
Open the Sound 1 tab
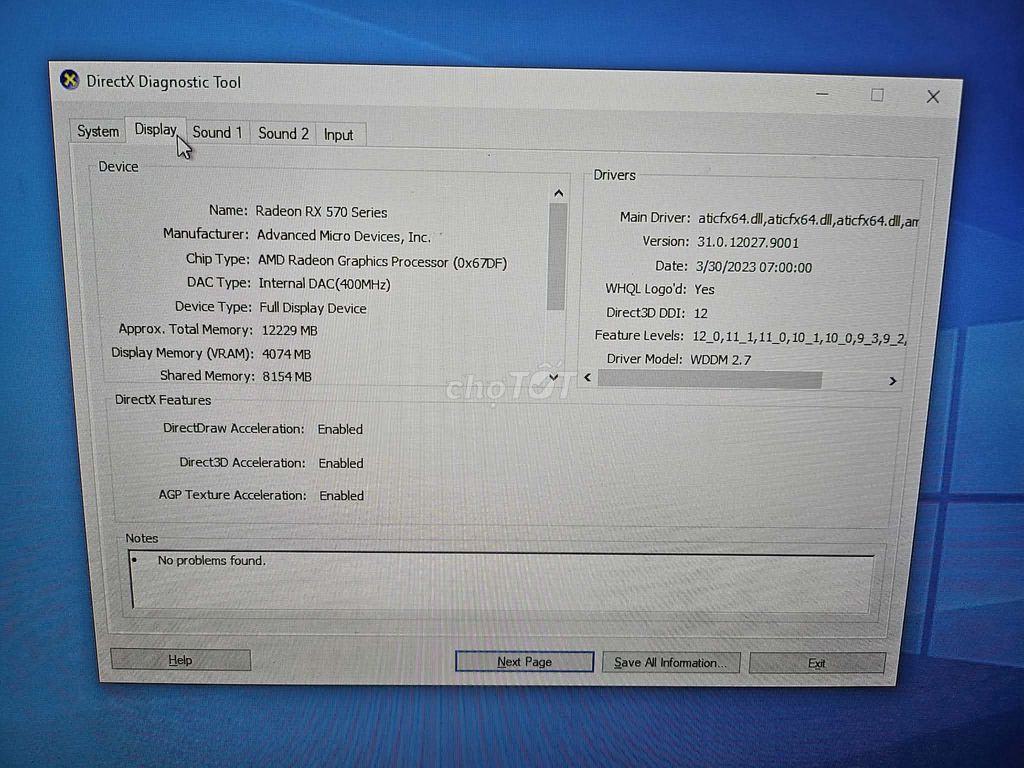pos(217,133)
